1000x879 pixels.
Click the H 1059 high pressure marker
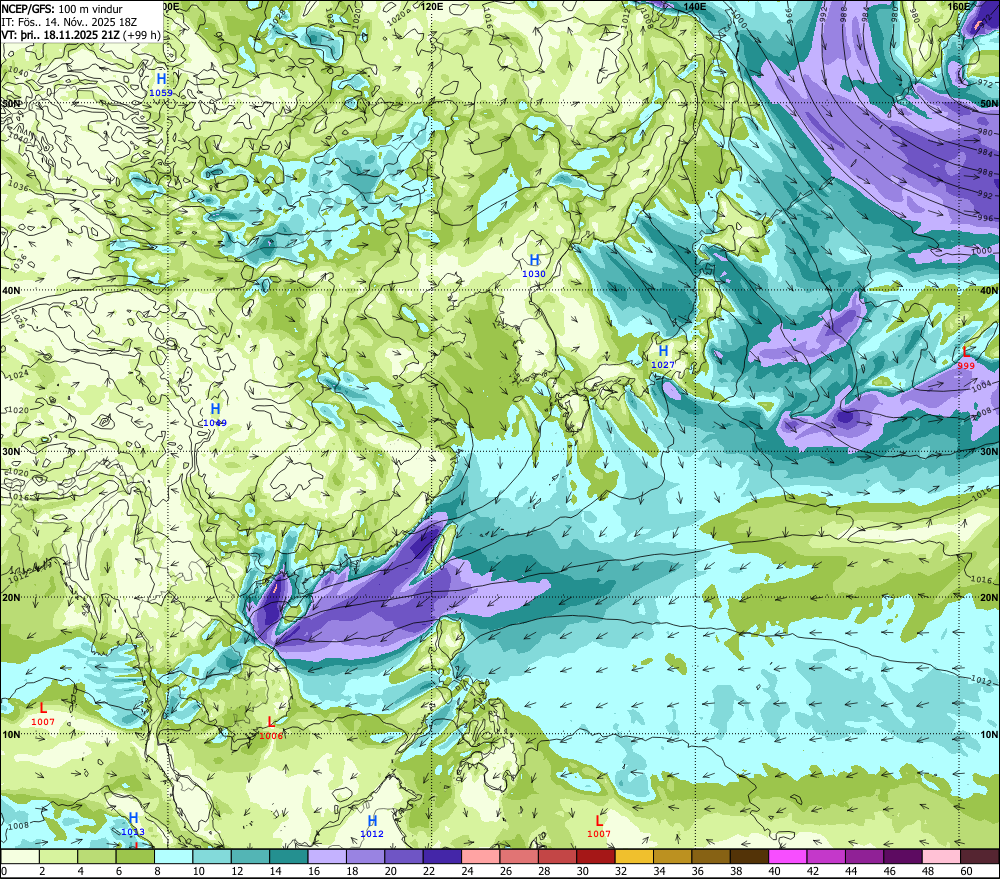(x=161, y=84)
